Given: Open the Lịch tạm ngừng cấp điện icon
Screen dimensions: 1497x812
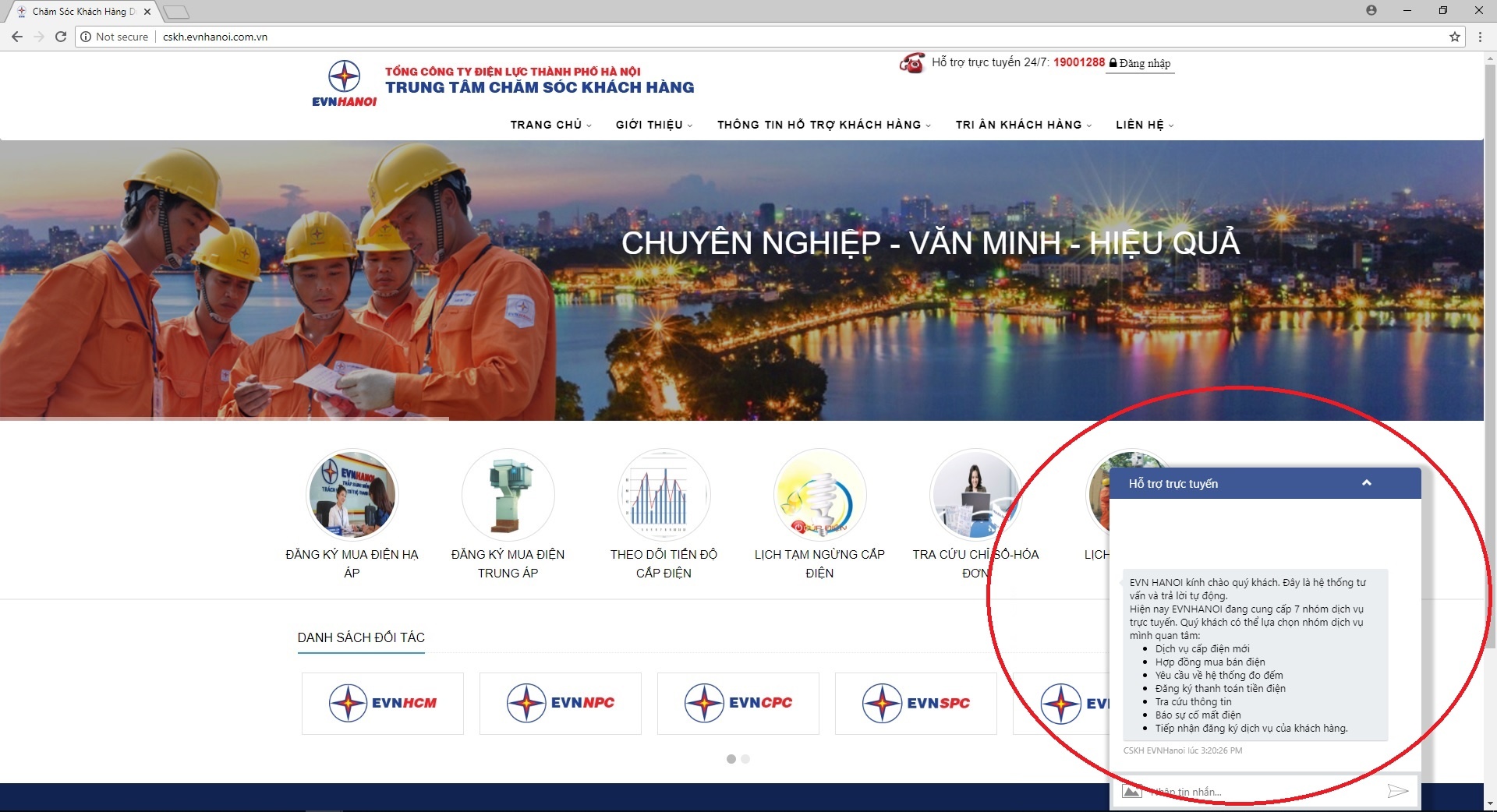Looking at the screenshot, I should pyautogui.click(x=819, y=495).
